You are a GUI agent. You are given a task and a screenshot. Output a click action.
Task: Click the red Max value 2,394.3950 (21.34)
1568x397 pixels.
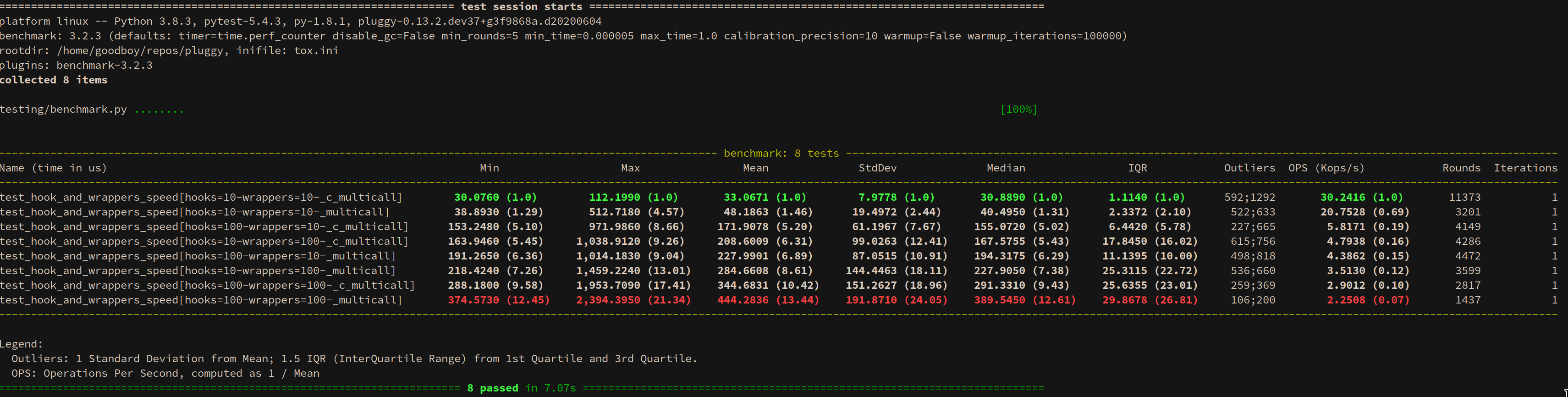coord(633,300)
